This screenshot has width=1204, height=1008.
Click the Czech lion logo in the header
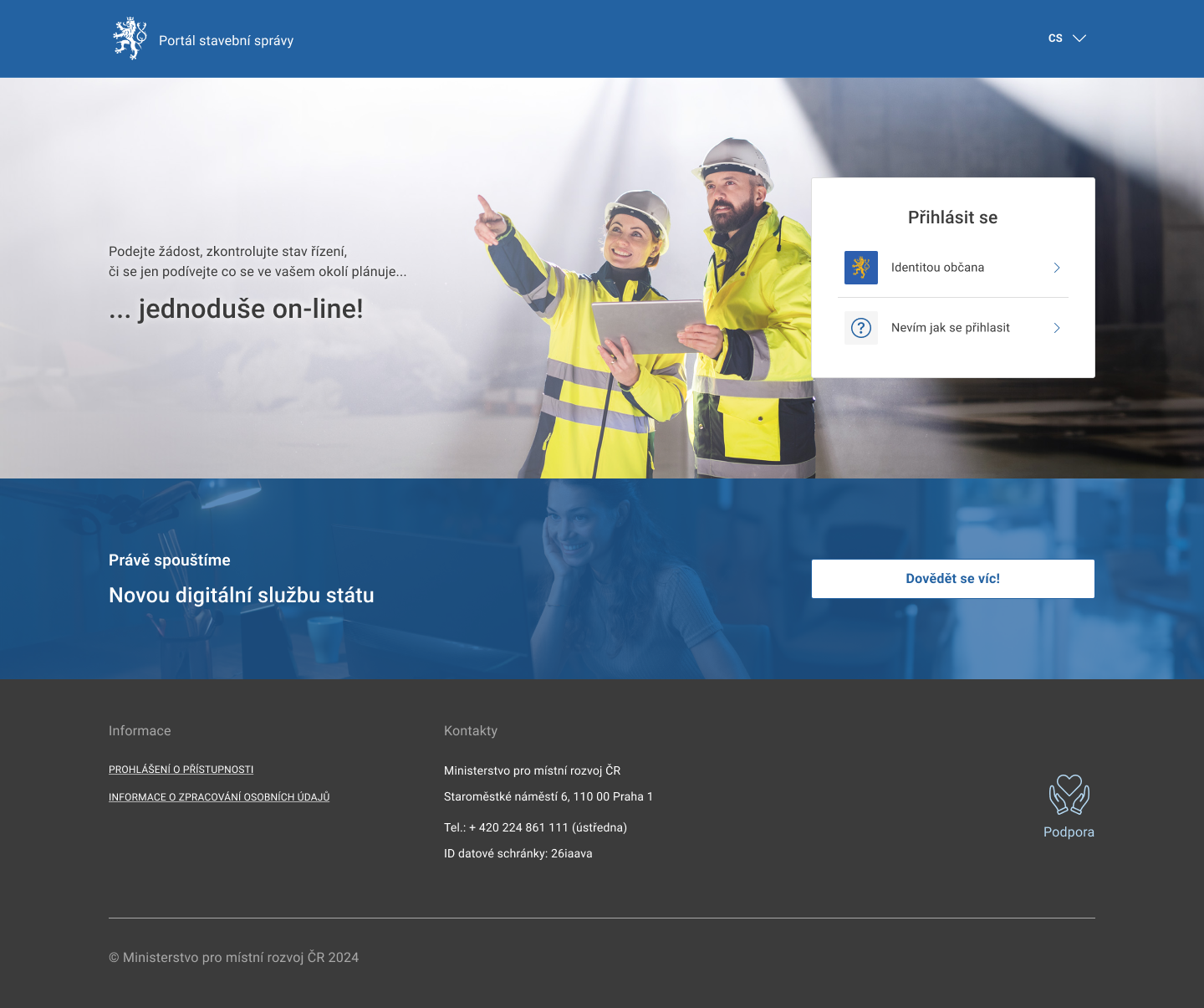[130, 38]
